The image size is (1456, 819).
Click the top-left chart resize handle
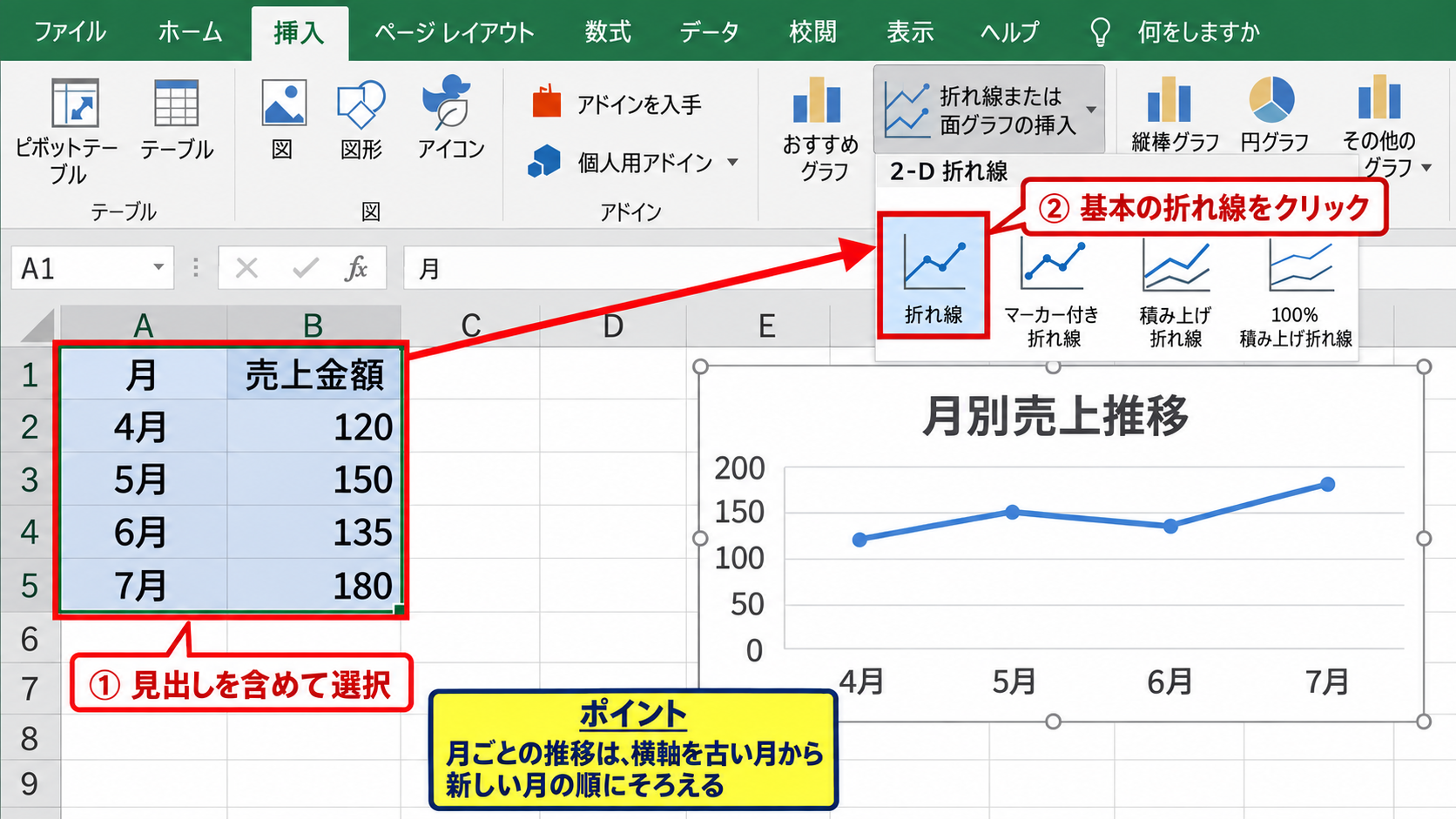[700, 366]
